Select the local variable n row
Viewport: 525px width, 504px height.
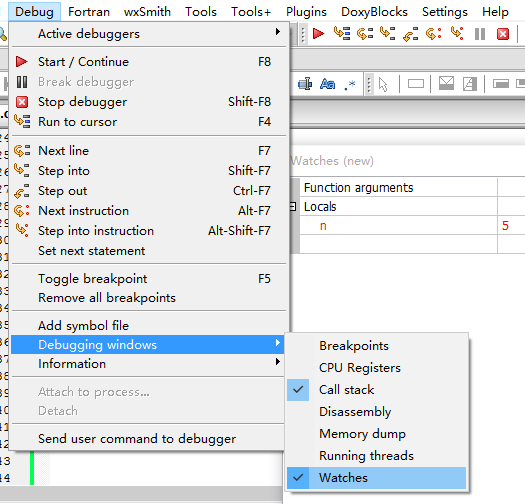[398, 226]
